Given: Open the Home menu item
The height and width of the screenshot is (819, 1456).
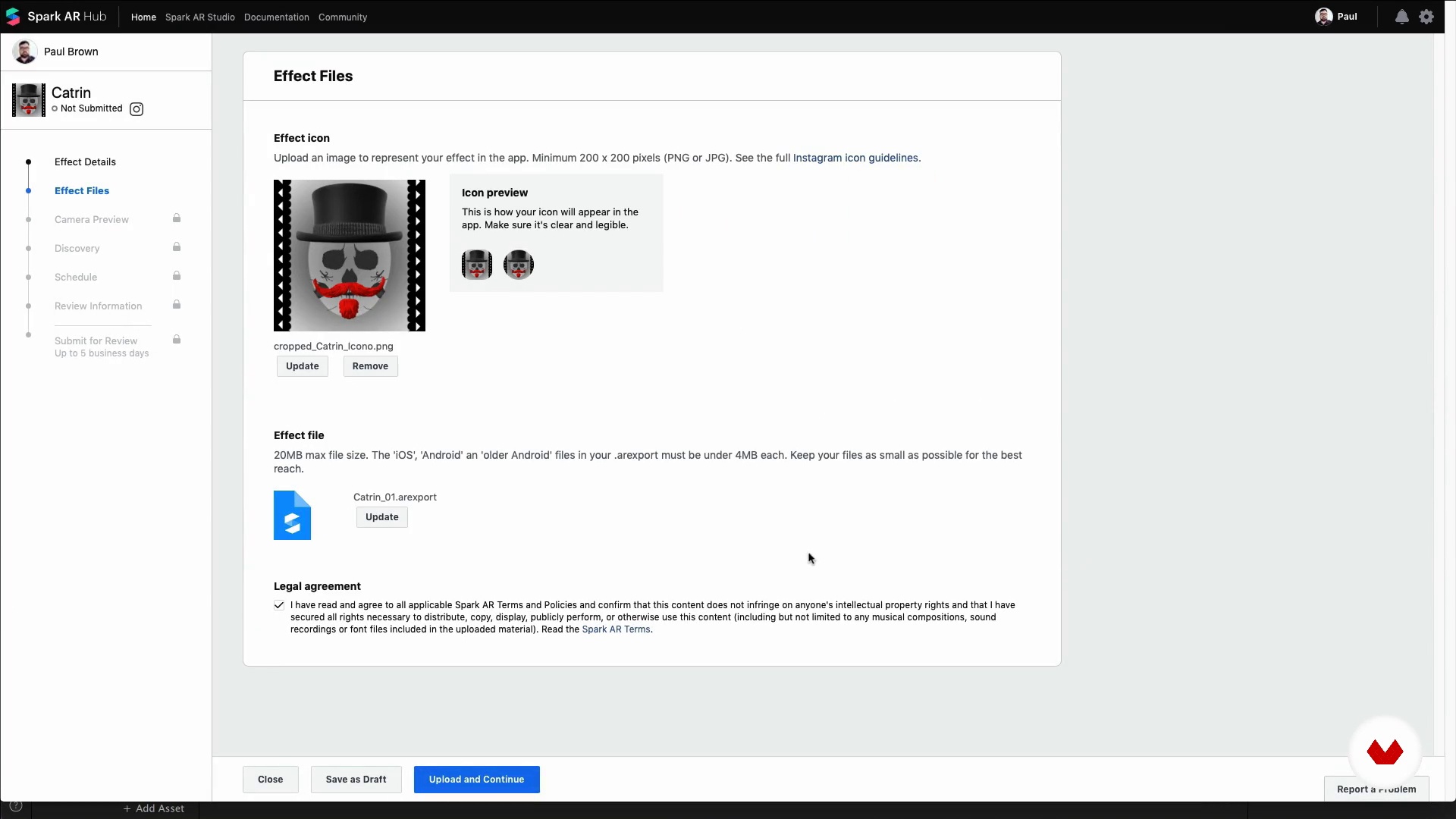Looking at the screenshot, I should pyautogui.click(x=143, y=17).
